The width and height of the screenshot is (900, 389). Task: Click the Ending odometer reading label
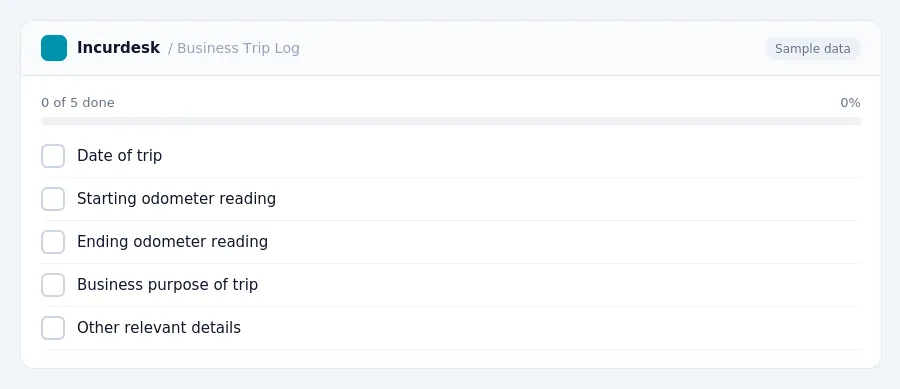coord(172,242)
